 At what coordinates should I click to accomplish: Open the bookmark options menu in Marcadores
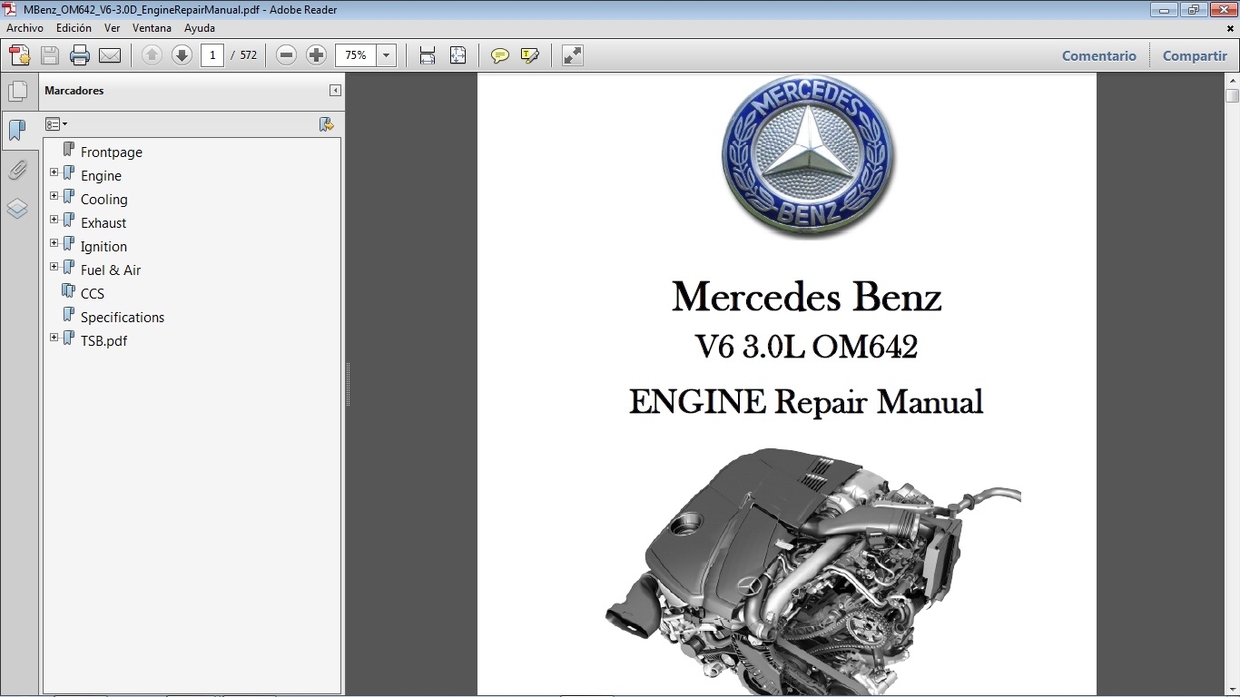click(56, 123)
